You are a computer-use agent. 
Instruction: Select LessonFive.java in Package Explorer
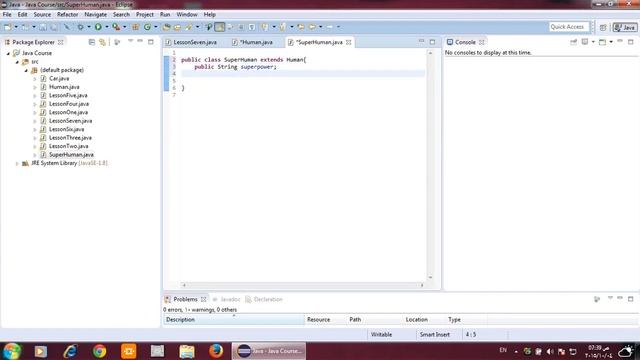click(x=68, y=96)
